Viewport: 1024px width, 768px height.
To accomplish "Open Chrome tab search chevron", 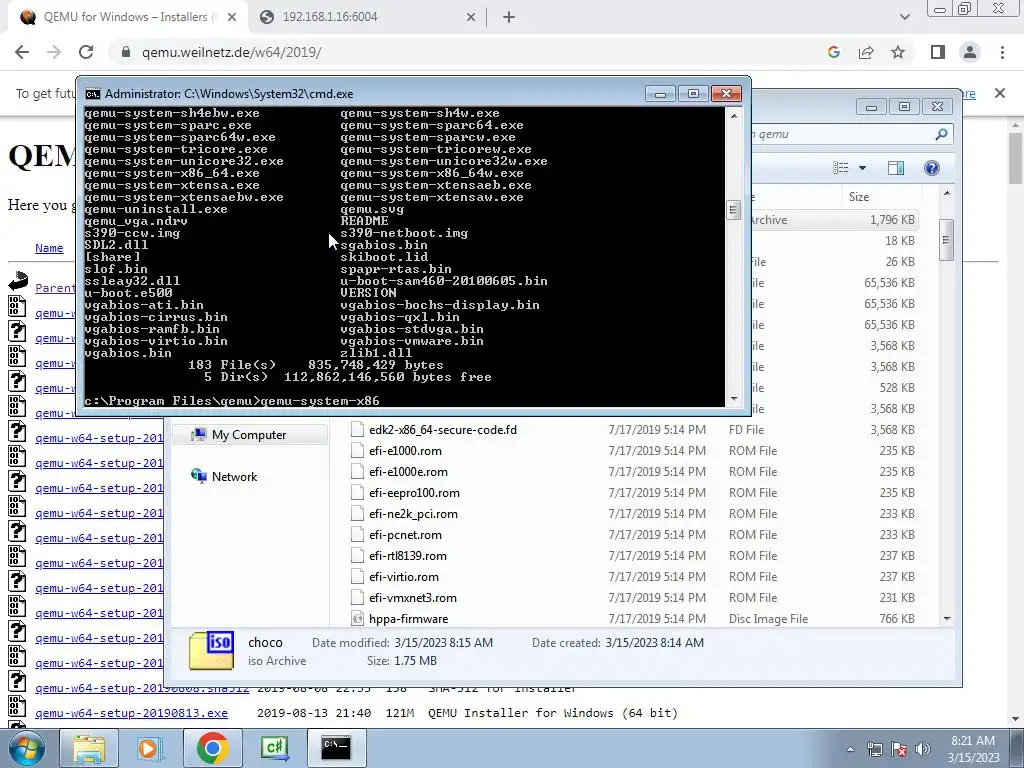I will click(904, 17).
